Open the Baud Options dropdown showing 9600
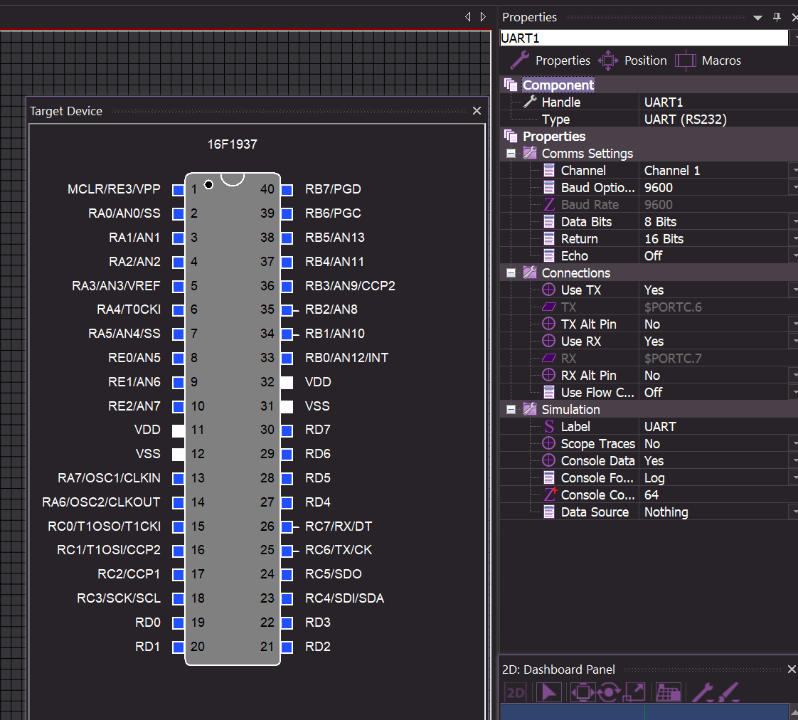Screen dimensions: 798x720 pos(794,188)
